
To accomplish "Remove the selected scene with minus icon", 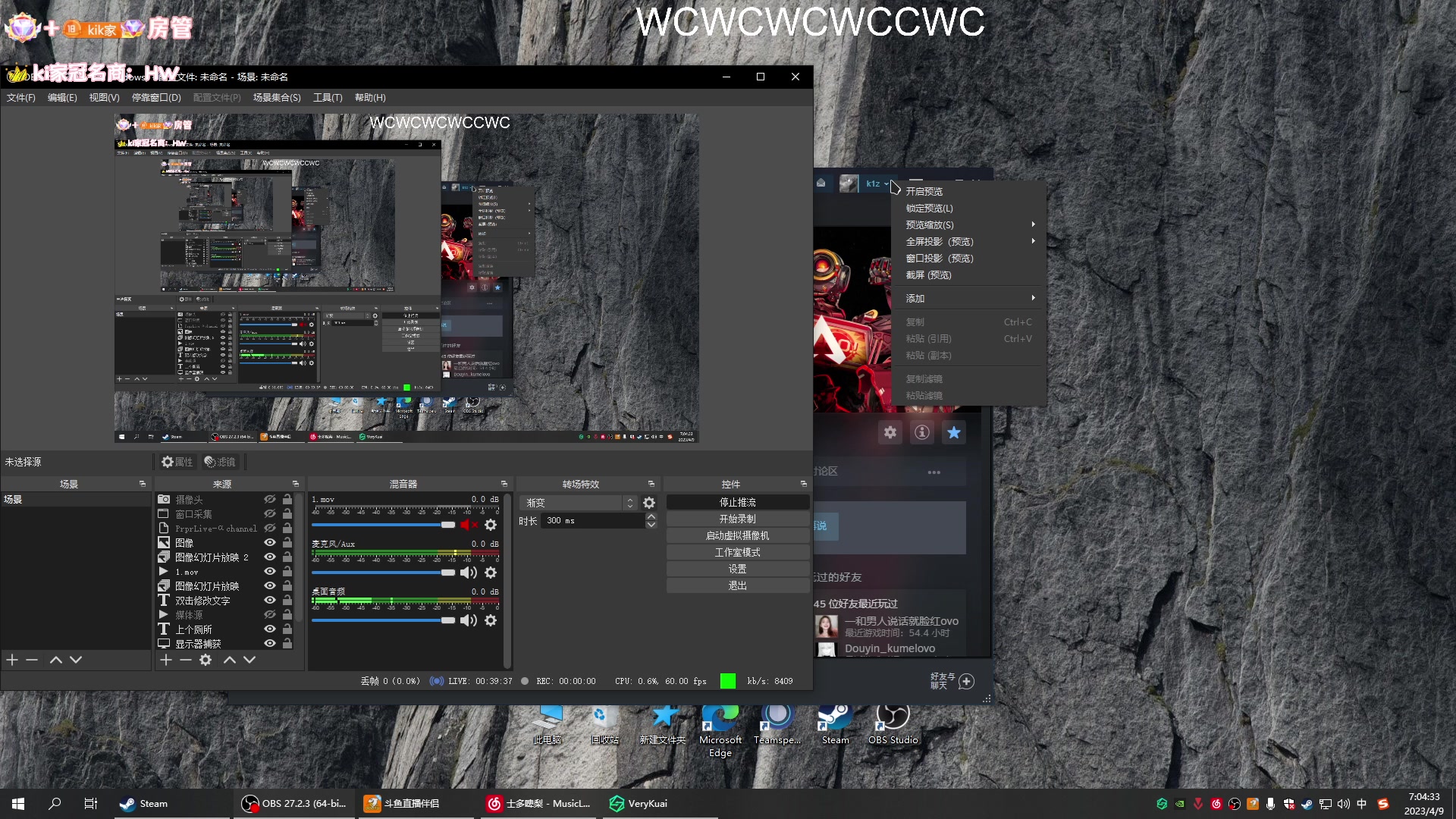I will tap(32, 660).
